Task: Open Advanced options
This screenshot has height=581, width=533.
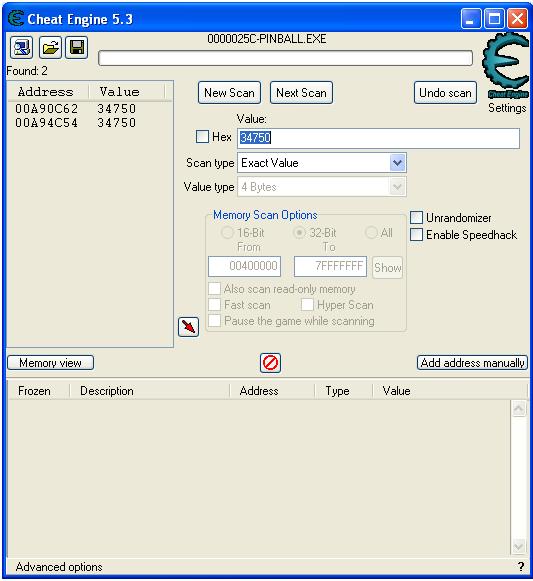Action: coord(59,567)
